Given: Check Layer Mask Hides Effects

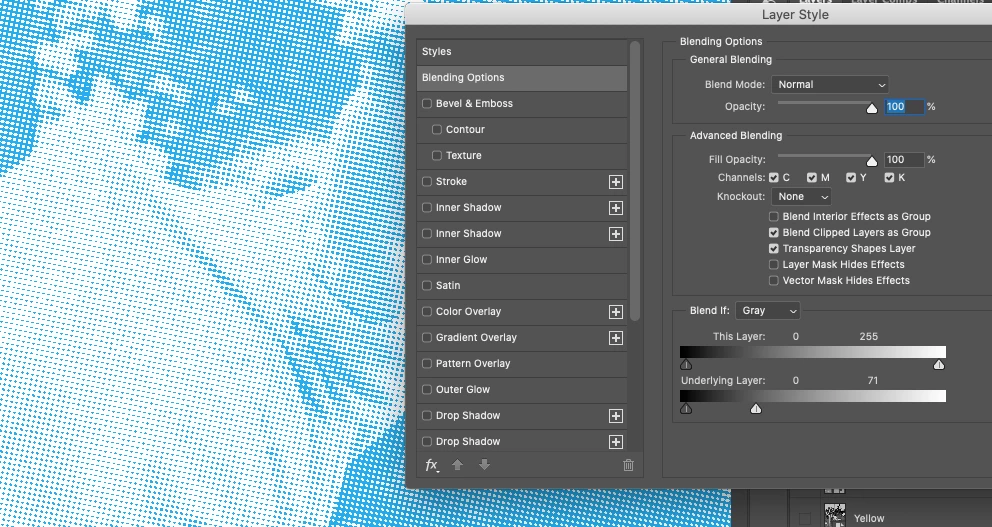Looking at the screenshot, I should [x=774, y=264].
